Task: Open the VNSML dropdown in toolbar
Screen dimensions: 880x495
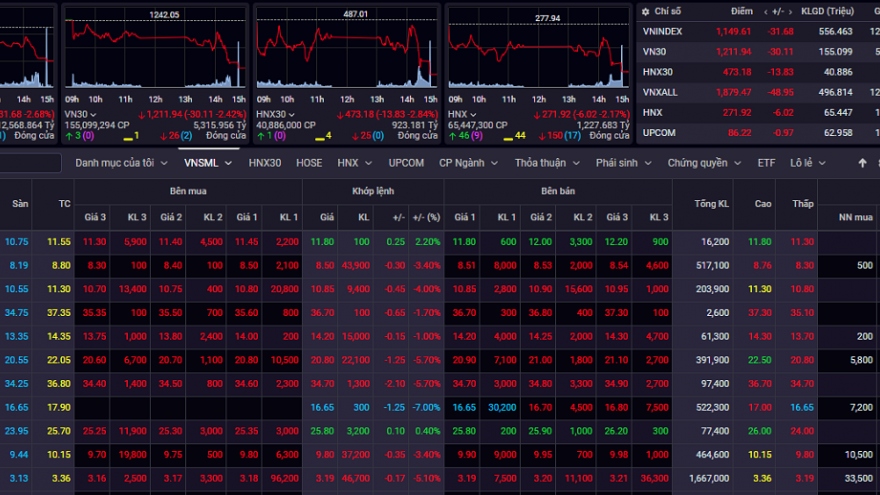Action: pyautogui.click(x=208, y=163)
